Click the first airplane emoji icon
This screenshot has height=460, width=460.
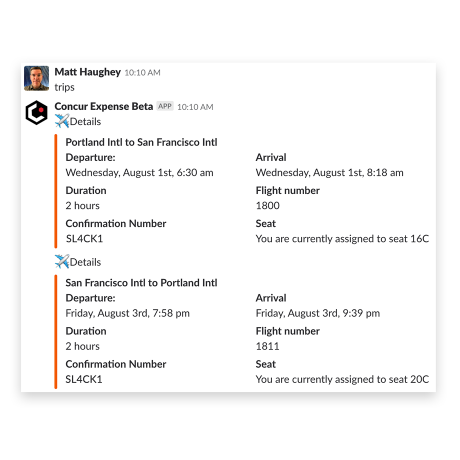click(x=62, y=121)
